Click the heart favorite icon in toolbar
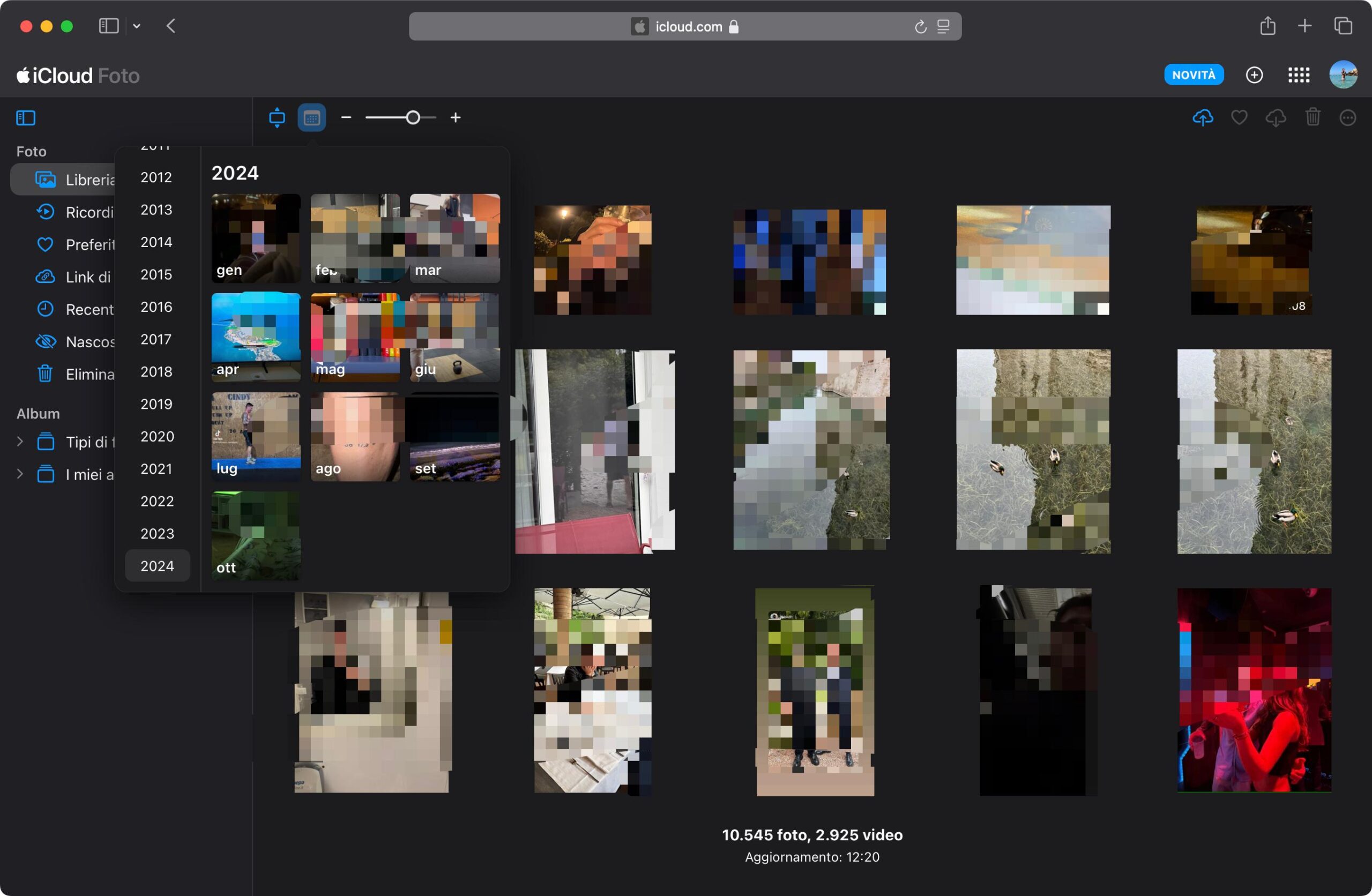The width and height of the screenshot is (1372, 896). pos(1239,117)
